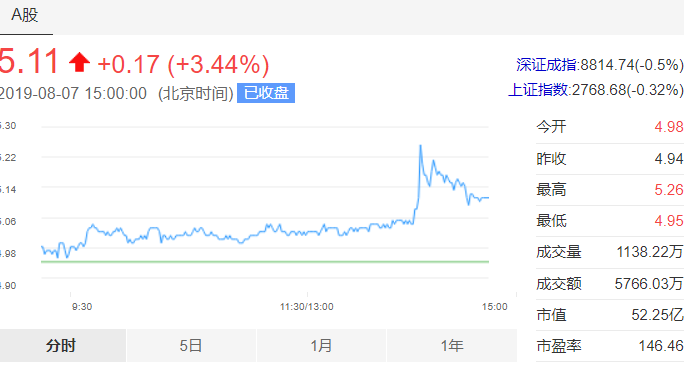Click the 市盈率 value 146.46
This screenshot has height=367, width=690.
coord(661,346)
